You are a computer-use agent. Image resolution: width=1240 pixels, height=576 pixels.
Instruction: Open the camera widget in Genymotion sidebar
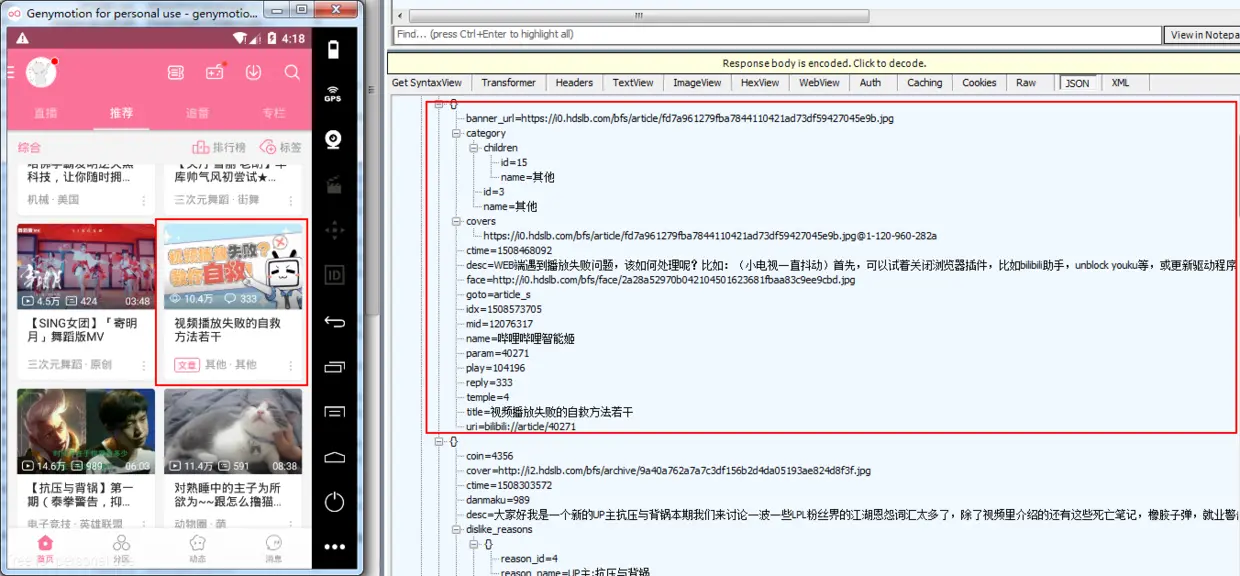[333, 139]
